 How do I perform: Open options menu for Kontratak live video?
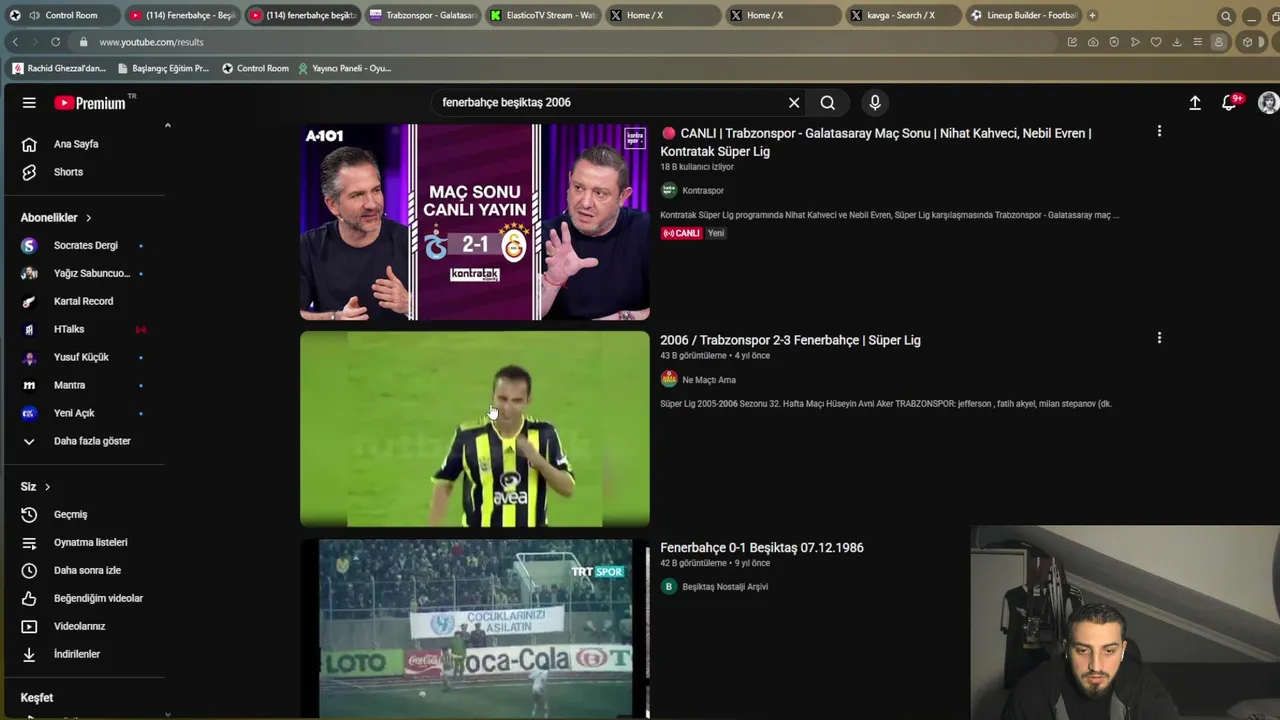1159,131
